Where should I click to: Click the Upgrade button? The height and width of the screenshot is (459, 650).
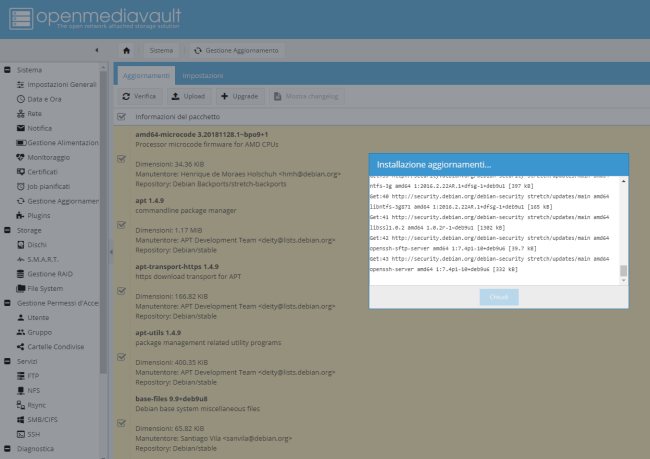tap(240, 96)
